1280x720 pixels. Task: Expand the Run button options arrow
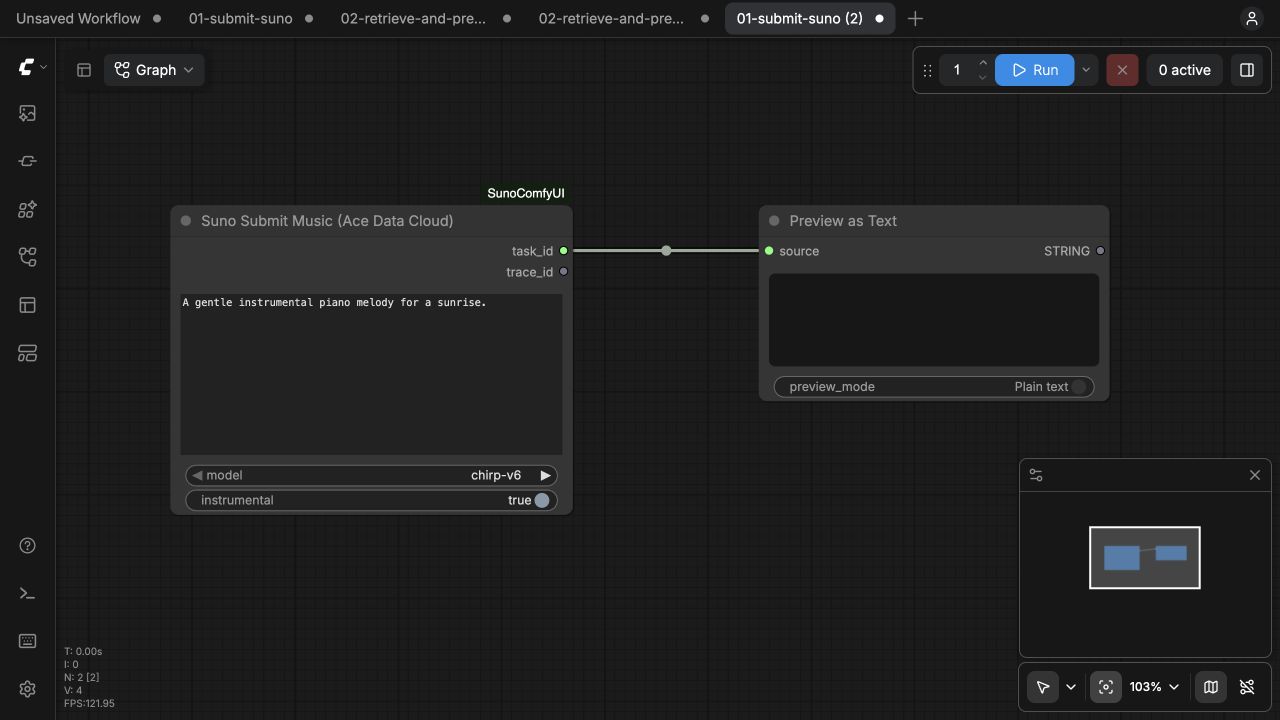pos(1085,70)
